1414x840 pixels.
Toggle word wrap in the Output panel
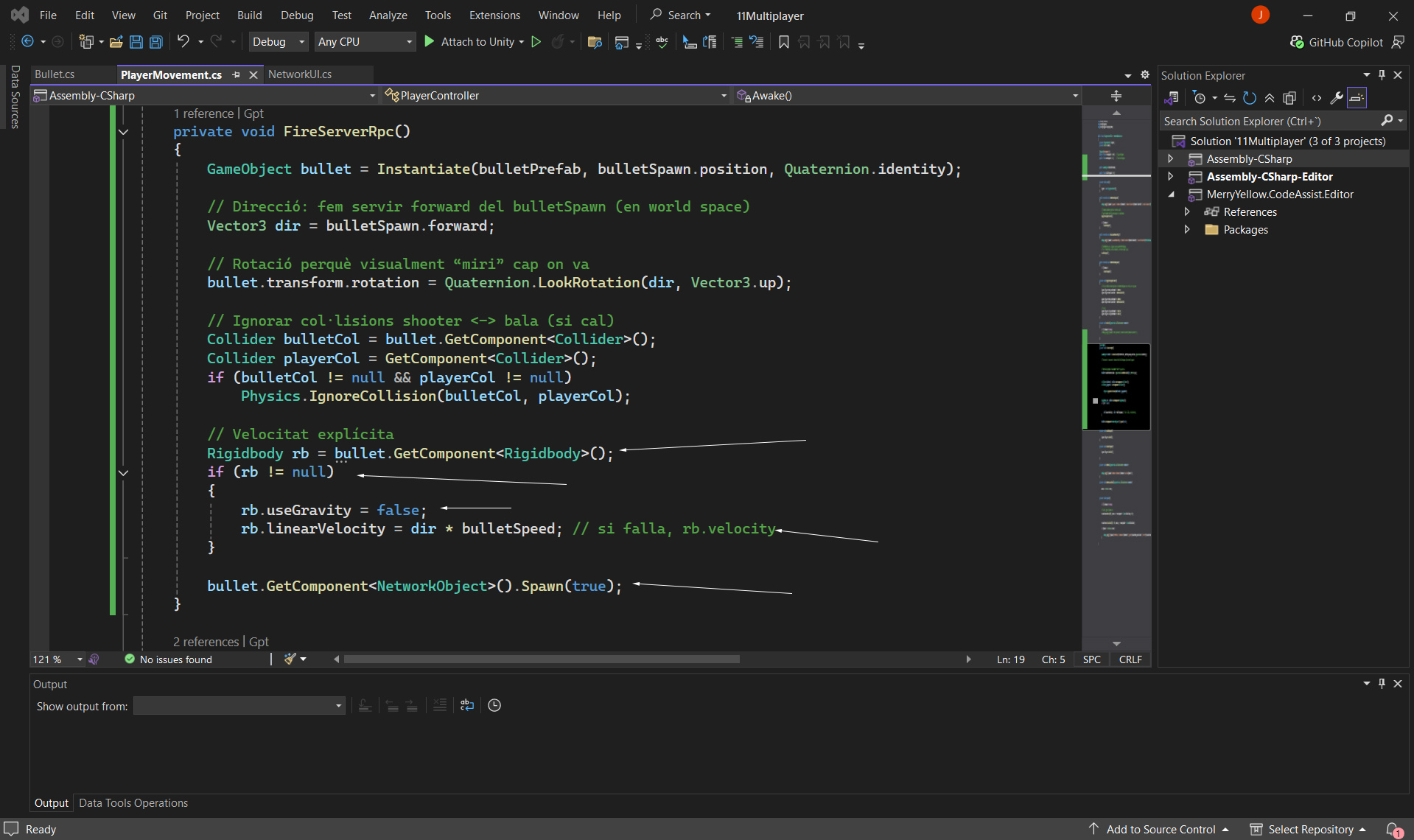[466, 705]
